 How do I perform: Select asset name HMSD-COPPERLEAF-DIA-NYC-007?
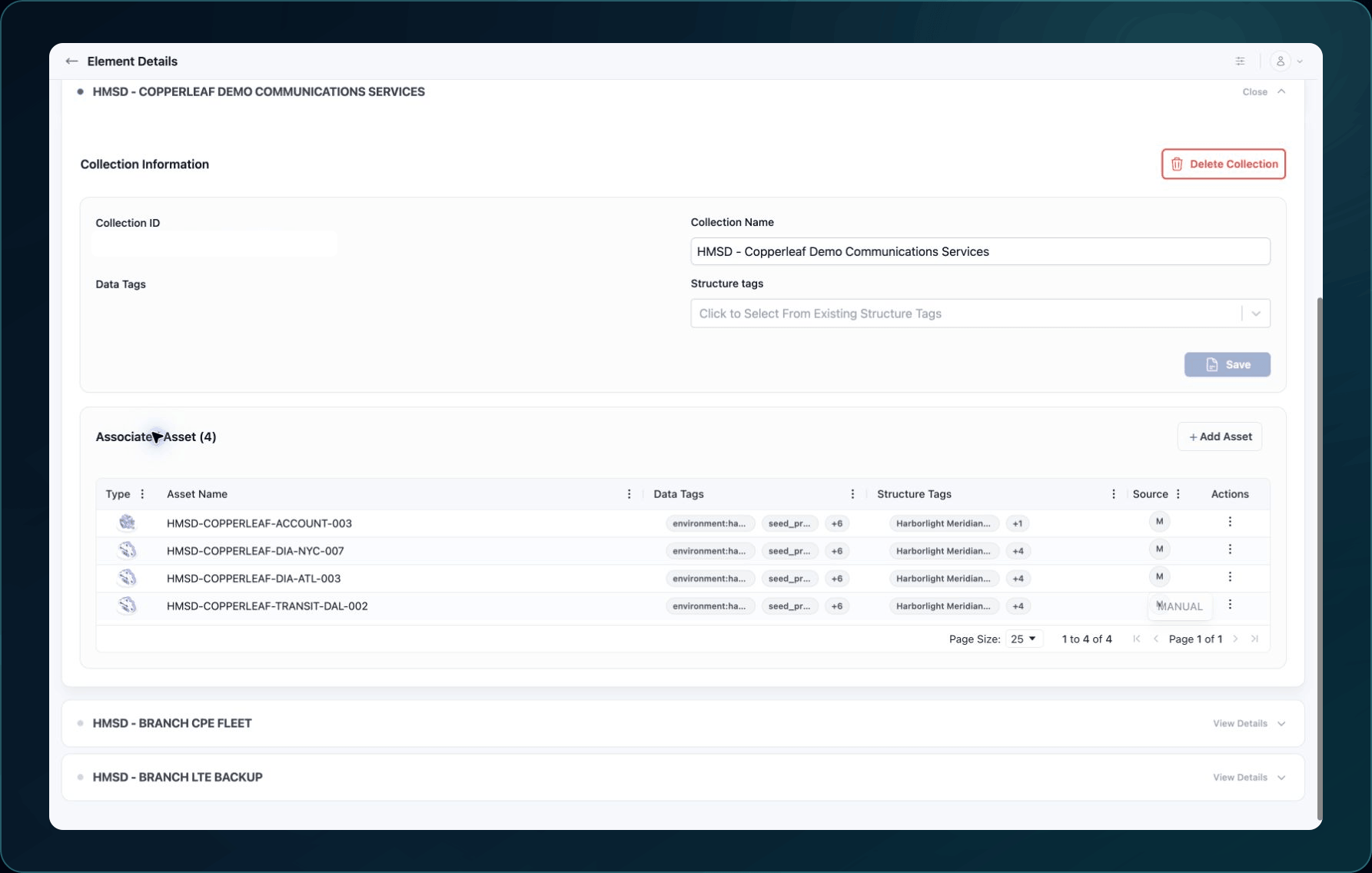point(255,551)
